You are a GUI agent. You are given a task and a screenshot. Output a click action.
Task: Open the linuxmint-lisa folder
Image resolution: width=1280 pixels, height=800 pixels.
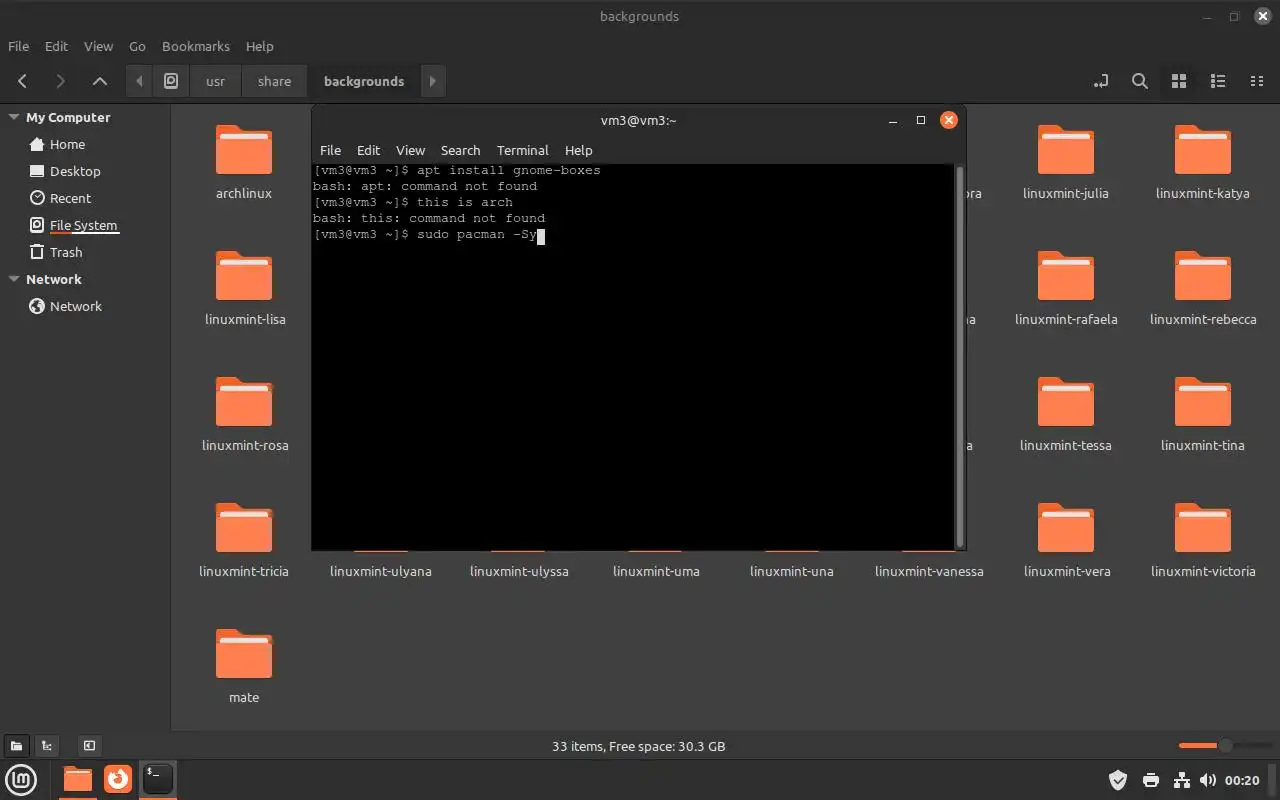[244, 288]
